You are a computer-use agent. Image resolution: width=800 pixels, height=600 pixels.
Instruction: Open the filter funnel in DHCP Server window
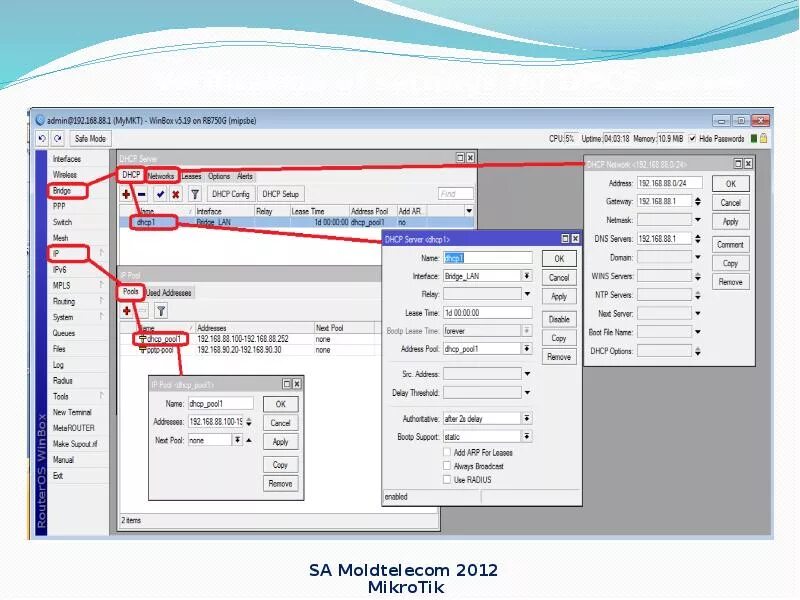[194, 194]
